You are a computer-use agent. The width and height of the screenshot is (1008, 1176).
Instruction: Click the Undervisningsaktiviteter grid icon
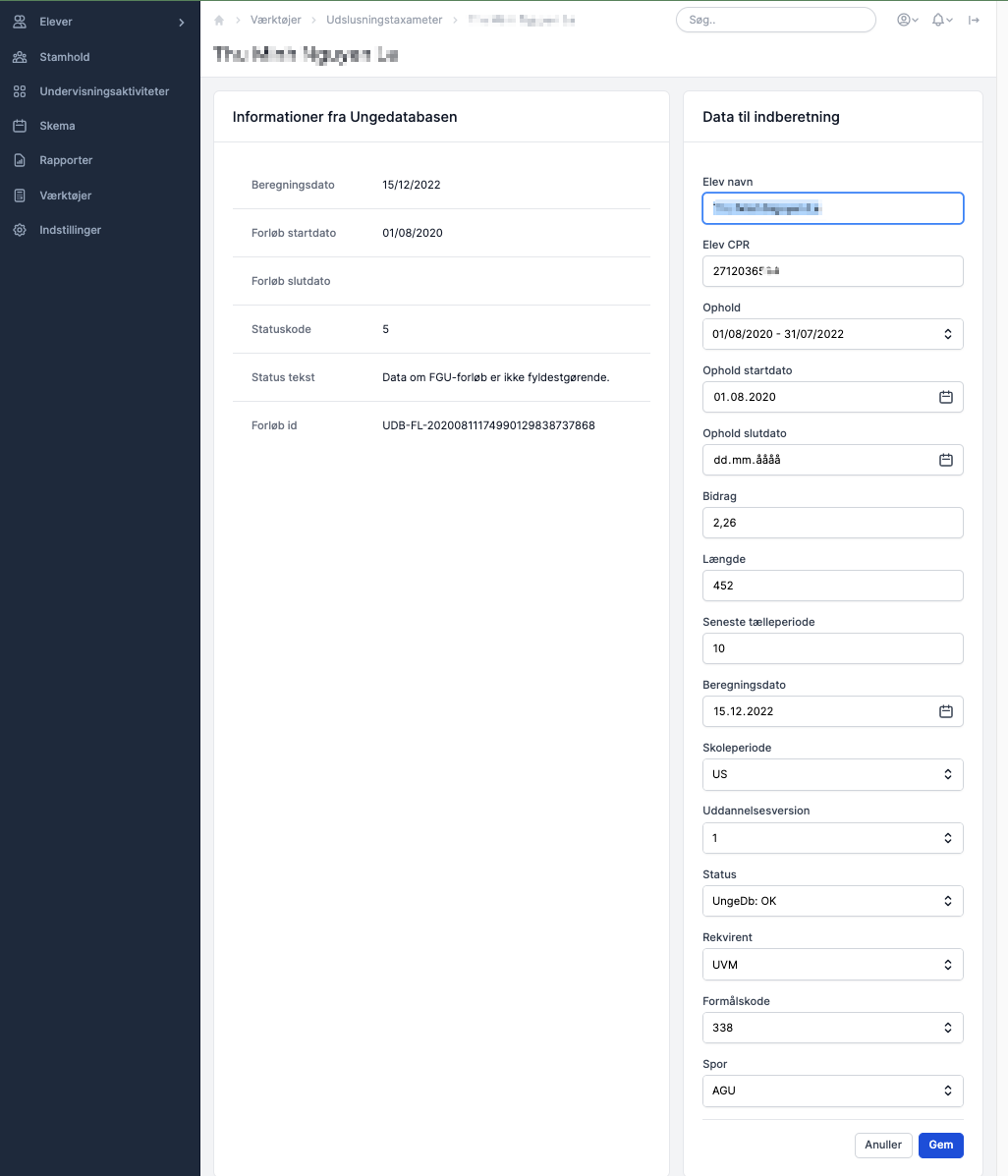coord(21,91)
